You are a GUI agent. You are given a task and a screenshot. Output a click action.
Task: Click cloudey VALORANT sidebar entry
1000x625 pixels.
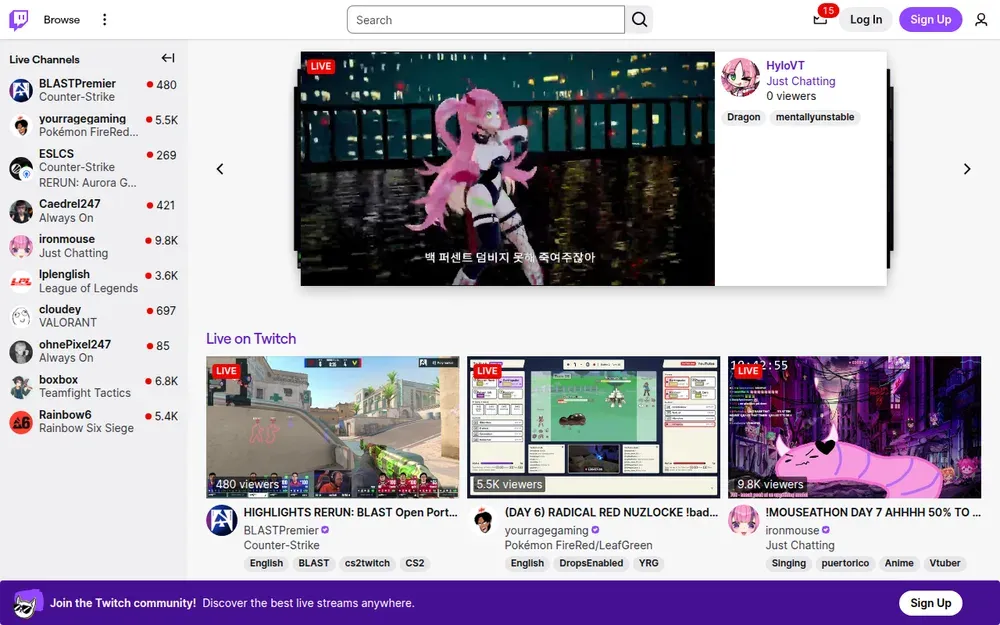pyautogui.click(x=94, y=316)
